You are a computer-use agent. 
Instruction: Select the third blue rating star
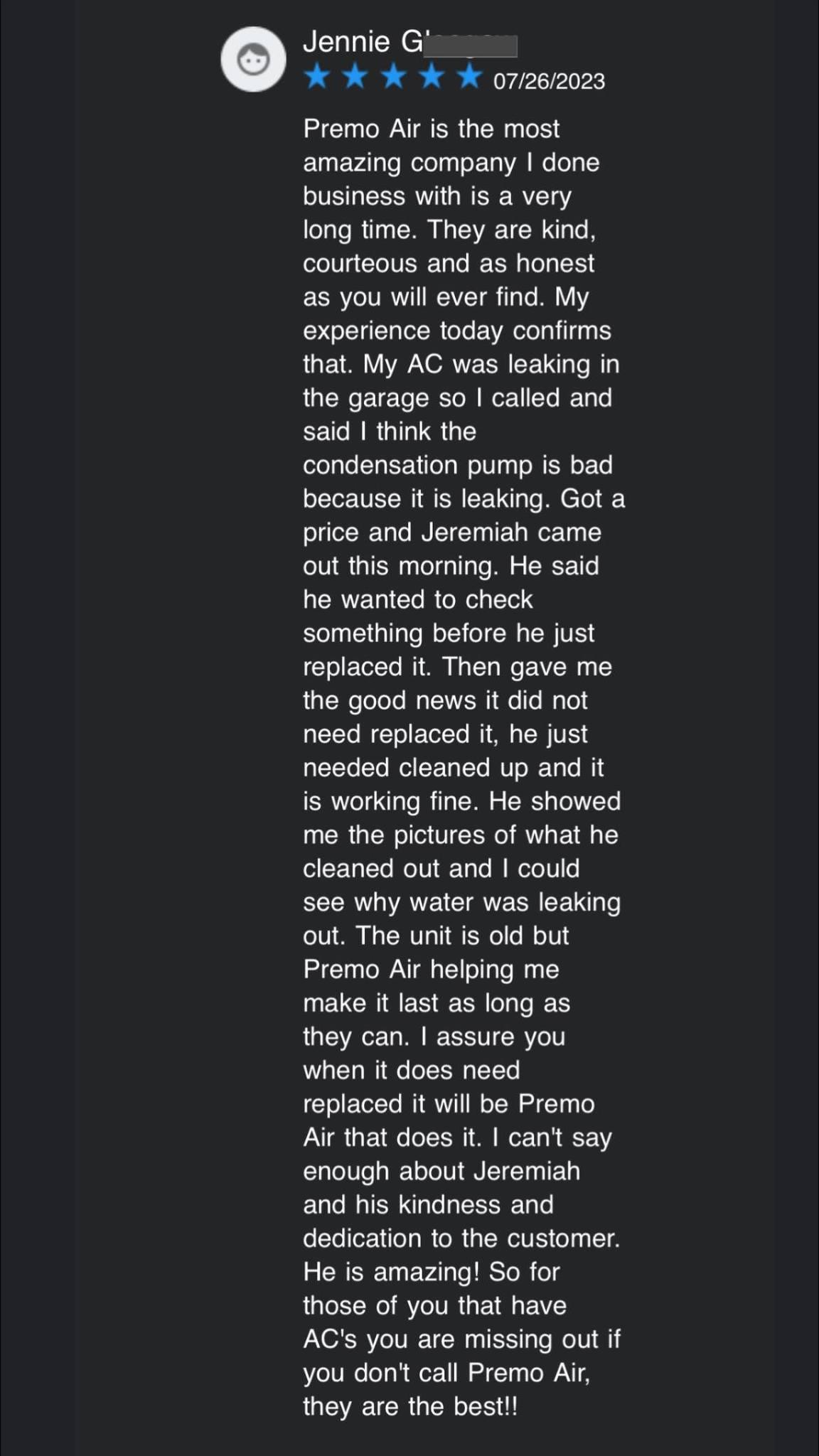pos(393,77)
